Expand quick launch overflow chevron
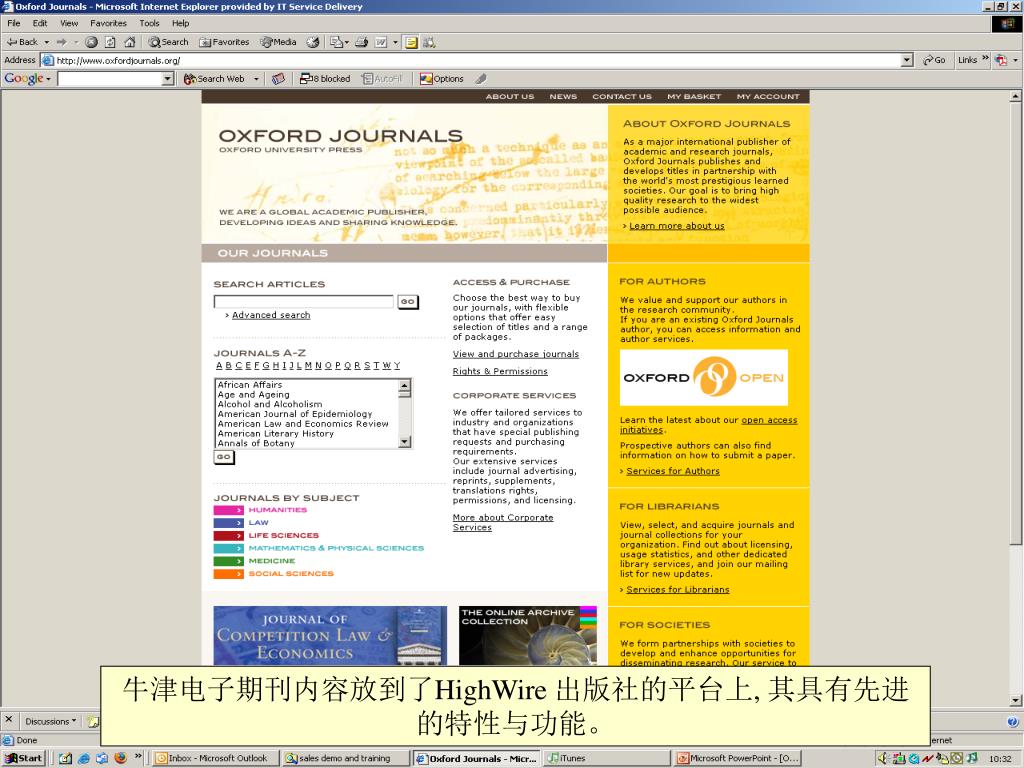Screen dimensions: 1024x768 pyautogui.click(x=138, y=756)
